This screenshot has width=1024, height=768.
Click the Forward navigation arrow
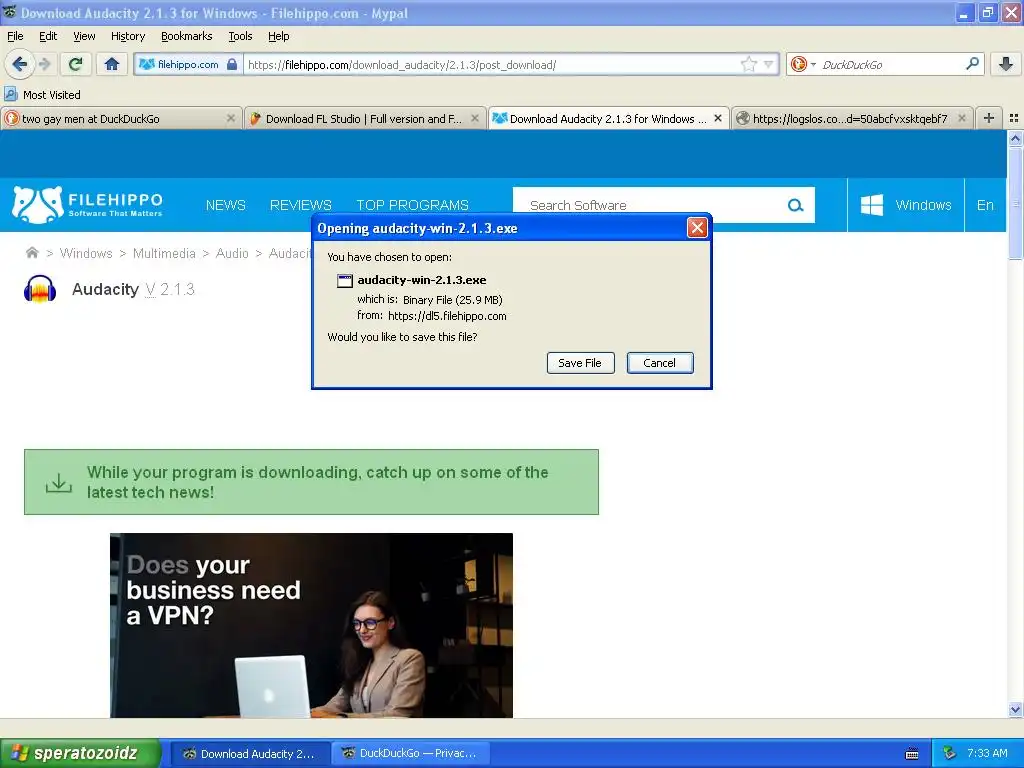(x=44, y=64)
